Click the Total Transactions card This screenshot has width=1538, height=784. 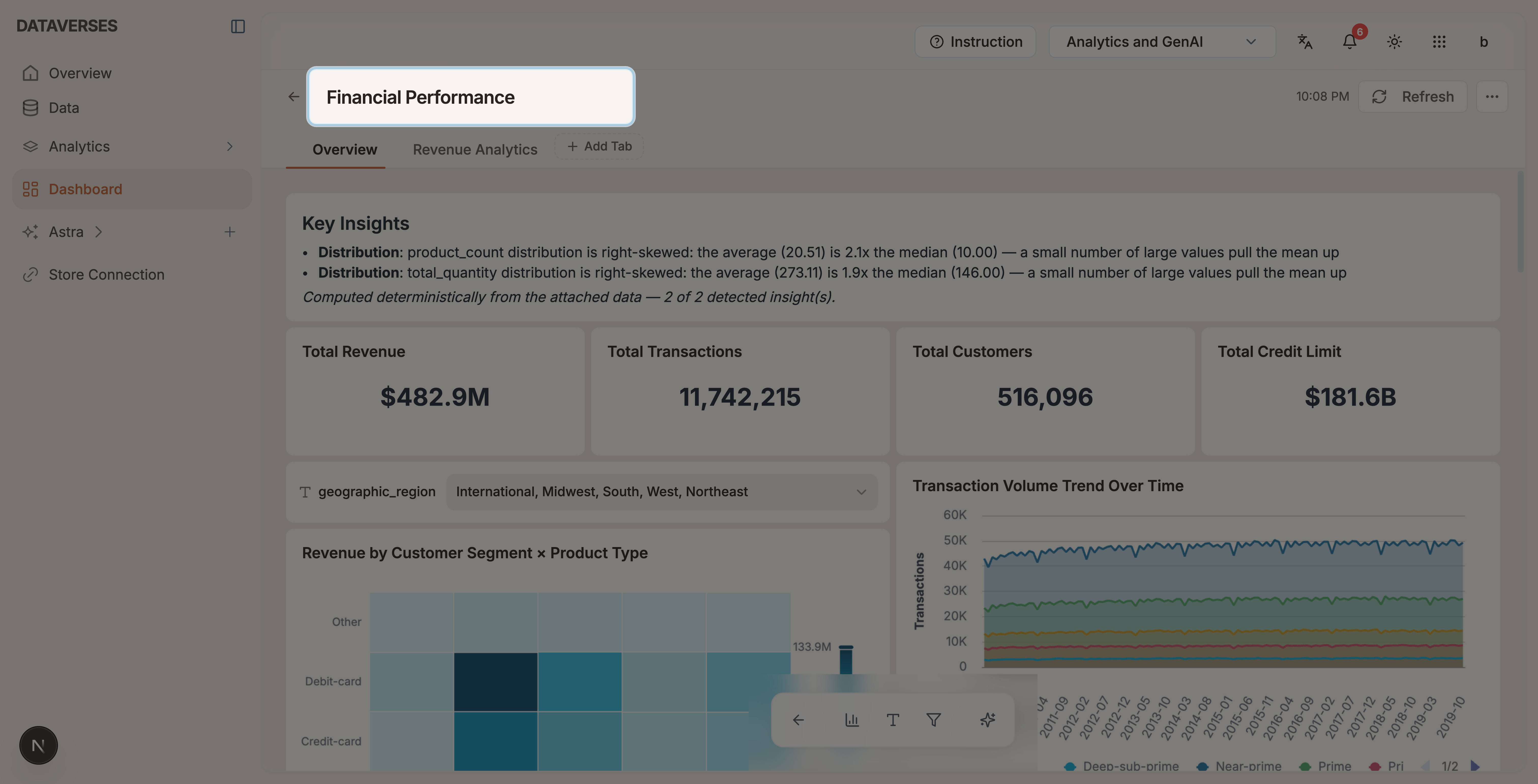pos(740,391)
